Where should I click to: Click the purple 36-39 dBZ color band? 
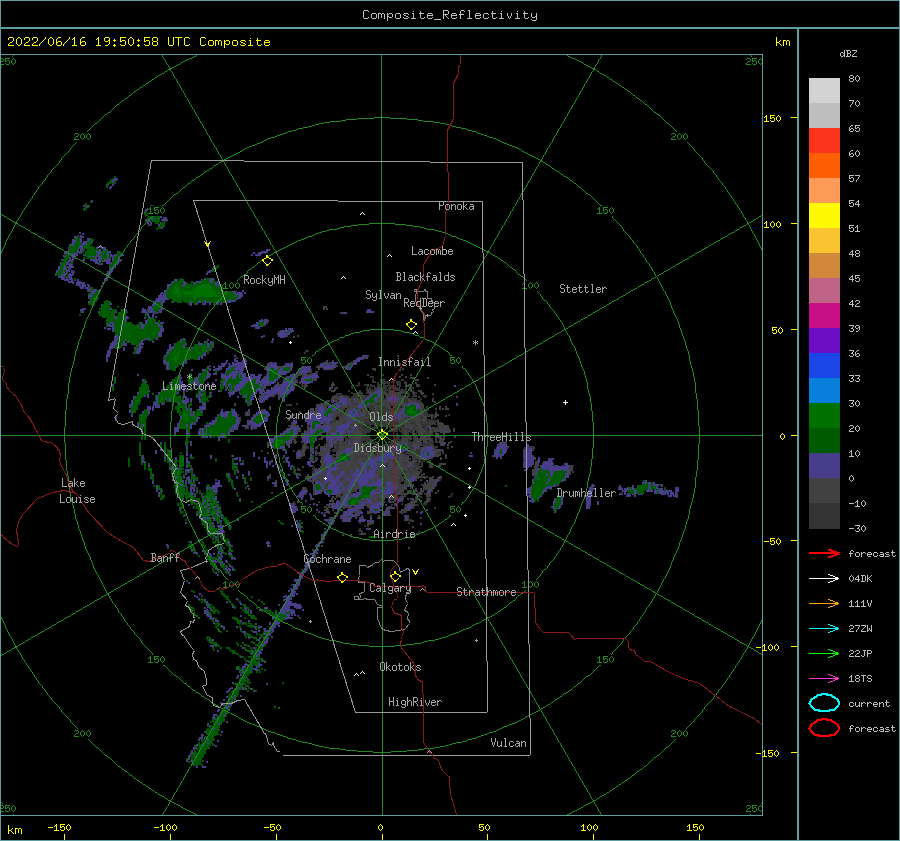824,340
